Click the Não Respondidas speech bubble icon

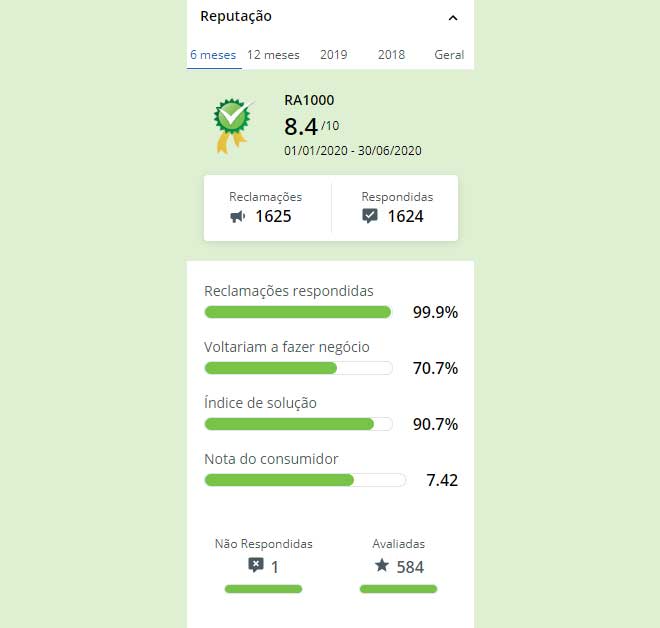pyautogui.click(x=255, y=565)
